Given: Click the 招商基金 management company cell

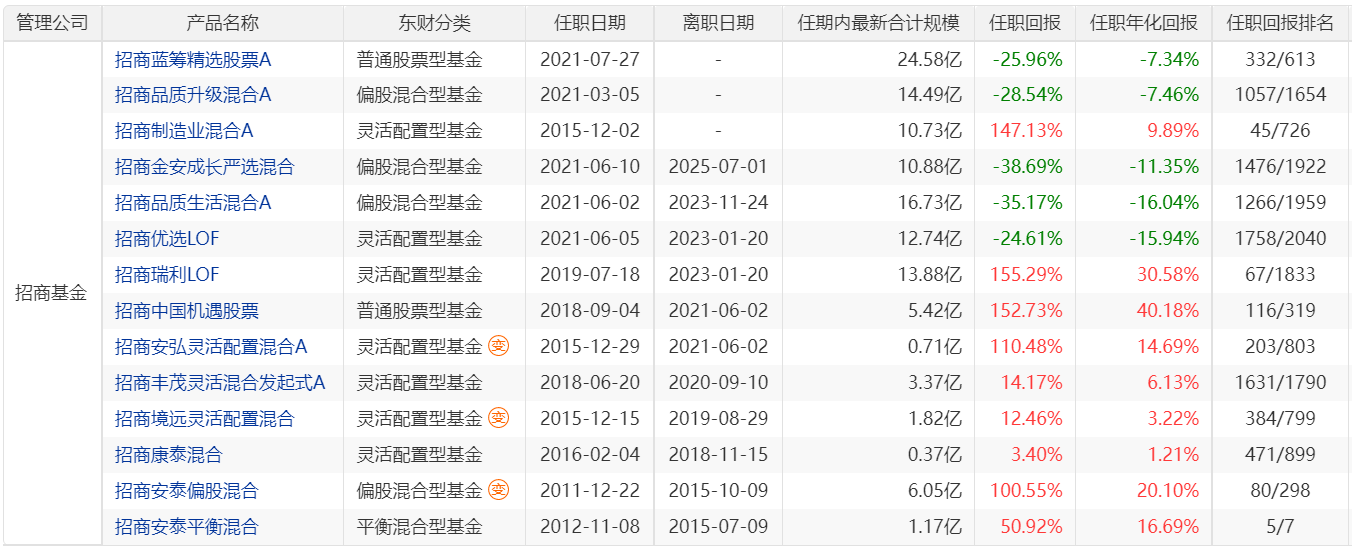Looking at the screenshot, I should pyautogui.click(x=52, y=293).
